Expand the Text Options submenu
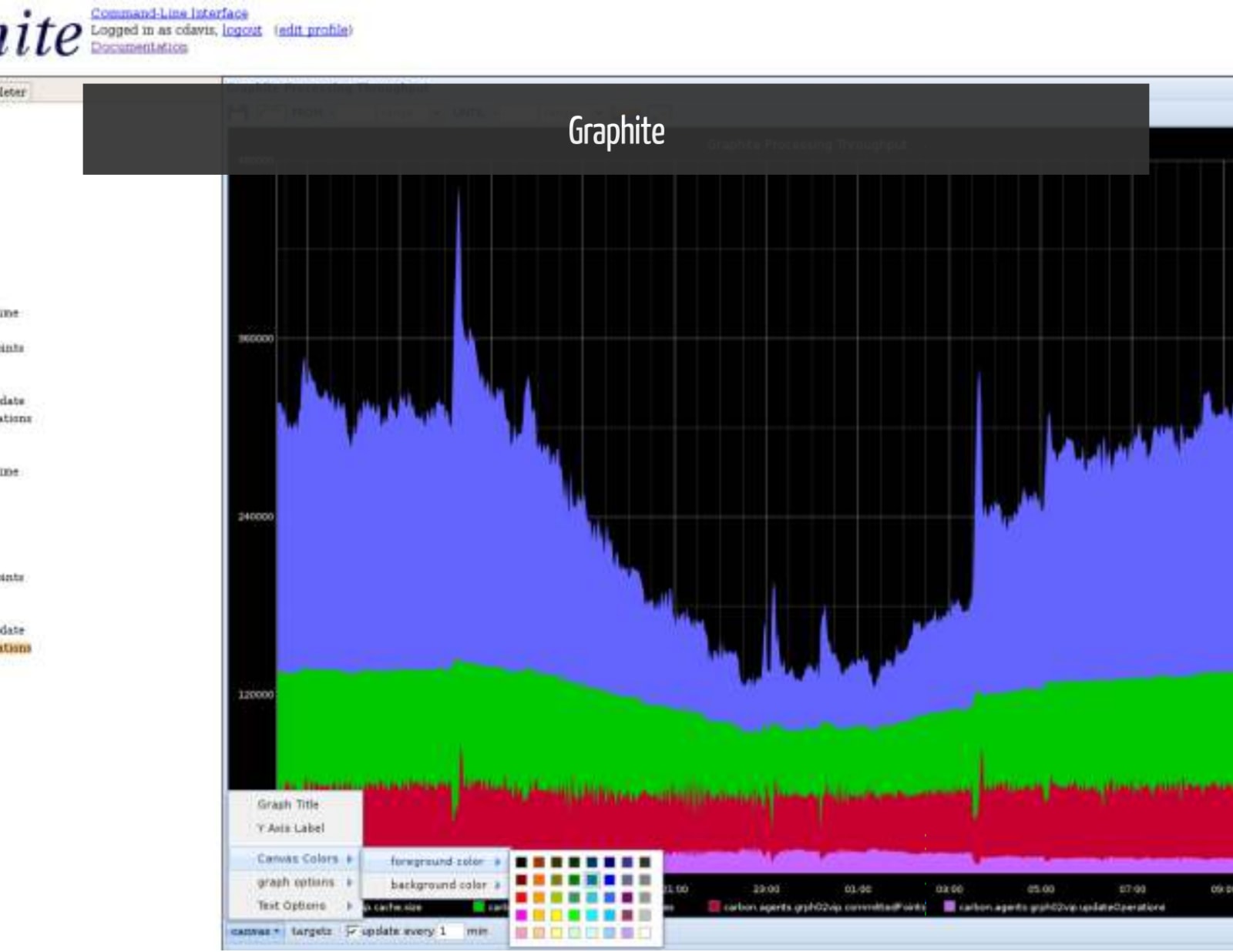 coord(295,906)
